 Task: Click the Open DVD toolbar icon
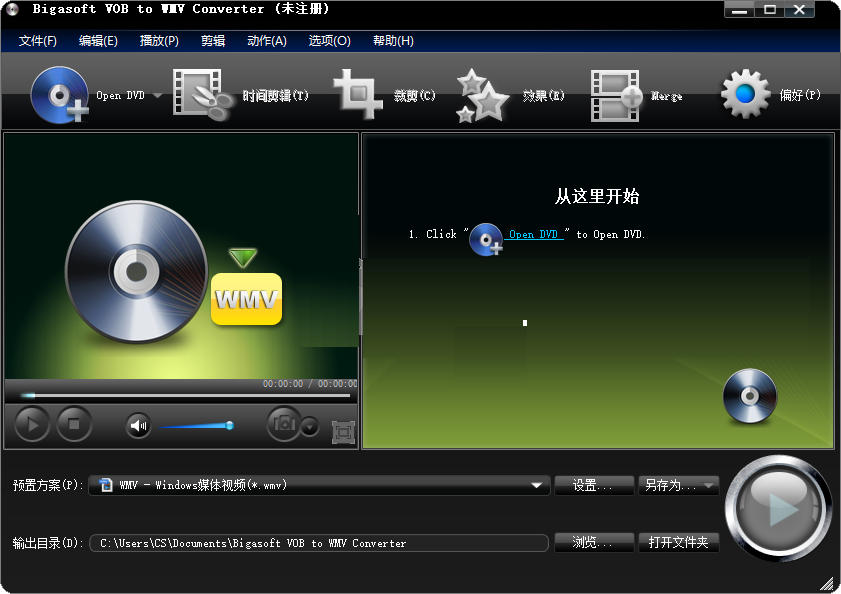(58, 93)
